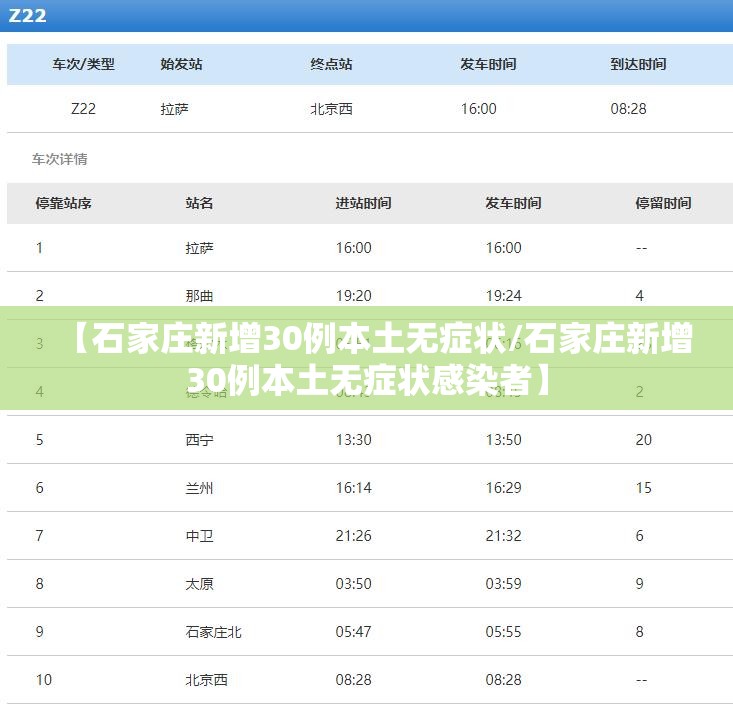Select stop number 9 in the 停靠站序 column
Image resolution: width=733 pixels, height=717 pixels.
[x=40, y=632]
